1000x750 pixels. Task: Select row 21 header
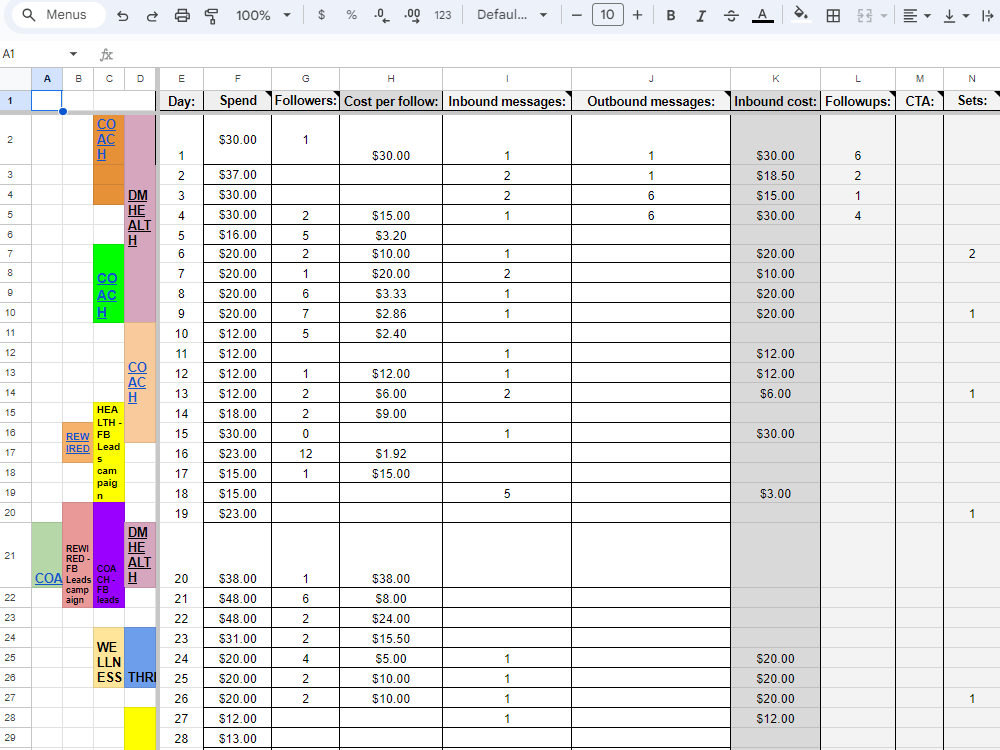[x=10, y=555]
